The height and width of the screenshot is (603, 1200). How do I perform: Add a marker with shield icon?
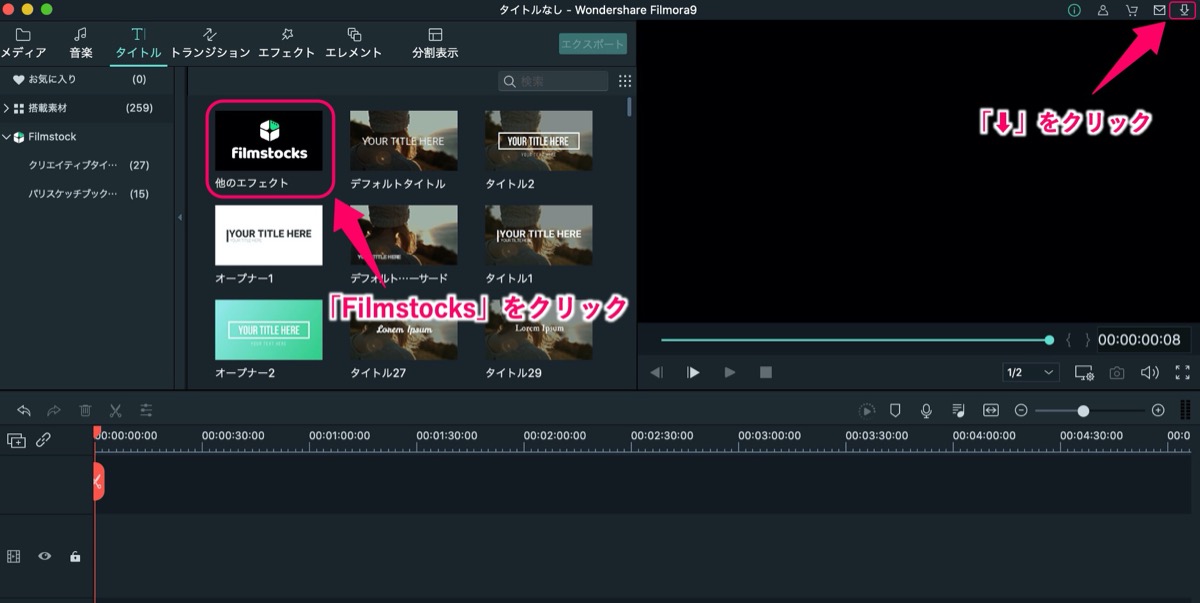click(x=895, y=410)
